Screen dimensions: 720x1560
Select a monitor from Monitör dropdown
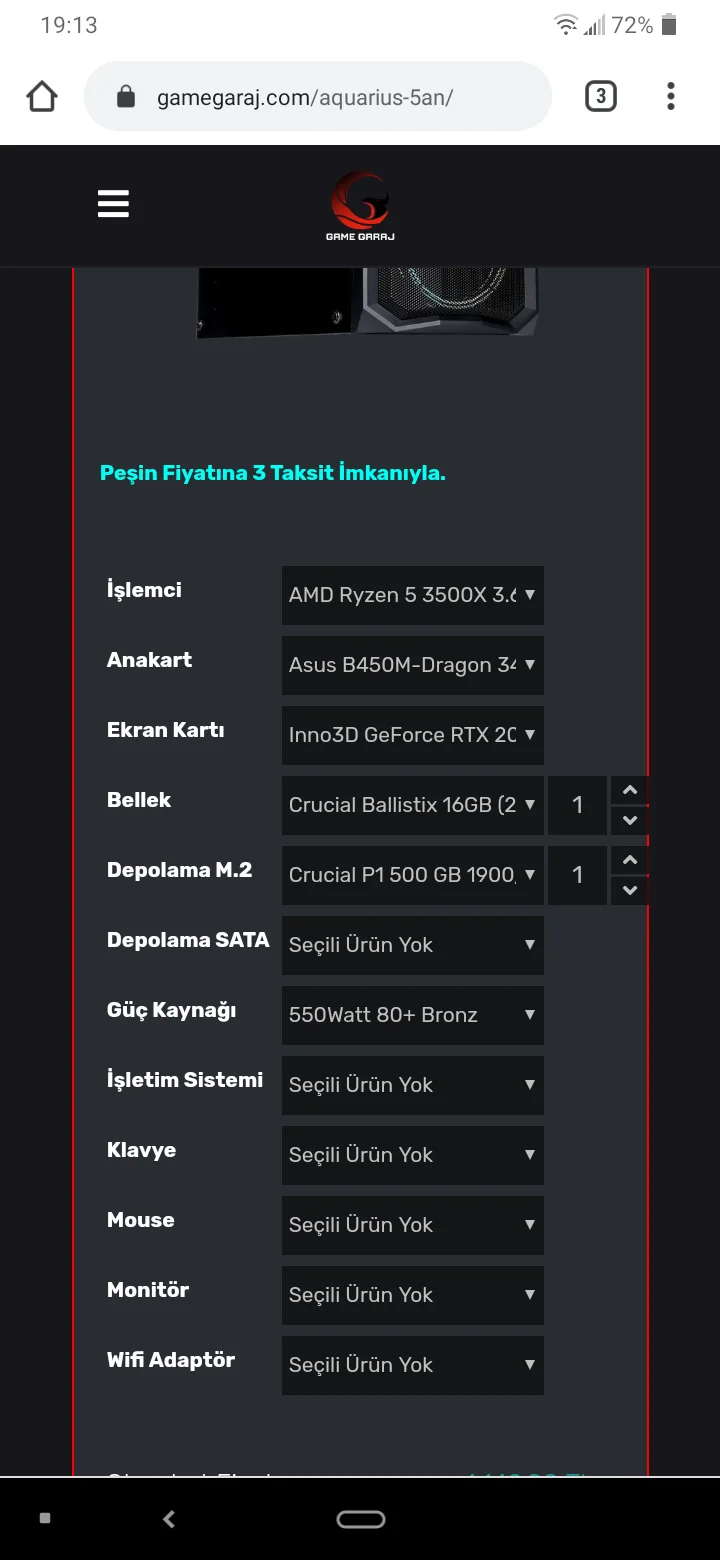coord(412,1295)
